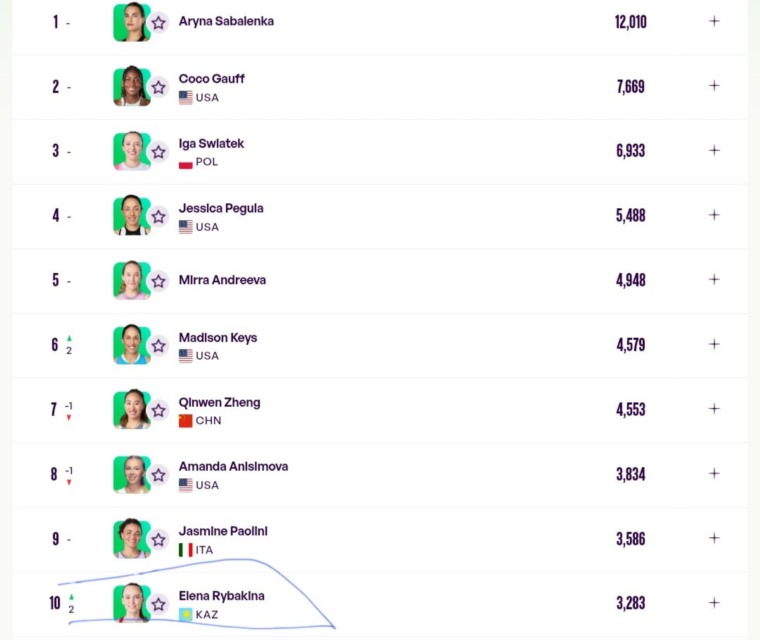Favorite Aryna Sabalenka with star icon
The height and width of the screenshot is (640, 760).
tap(158, 23)
